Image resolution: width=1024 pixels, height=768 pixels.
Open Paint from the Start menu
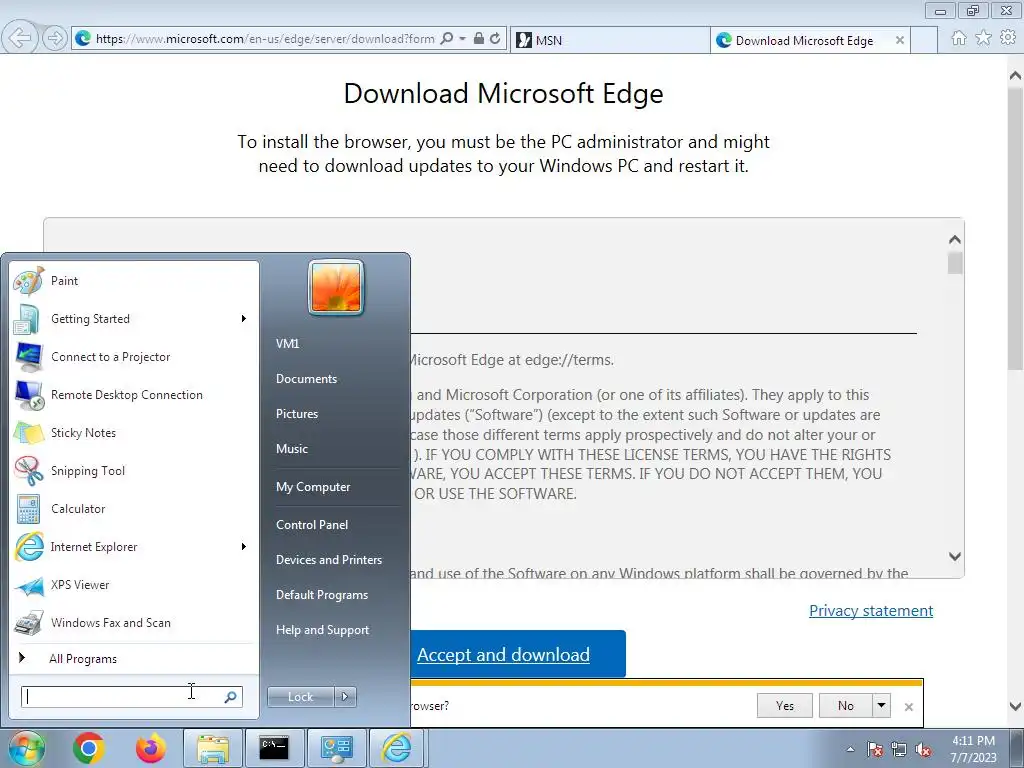pyautogui.click(x=133, y=281)
